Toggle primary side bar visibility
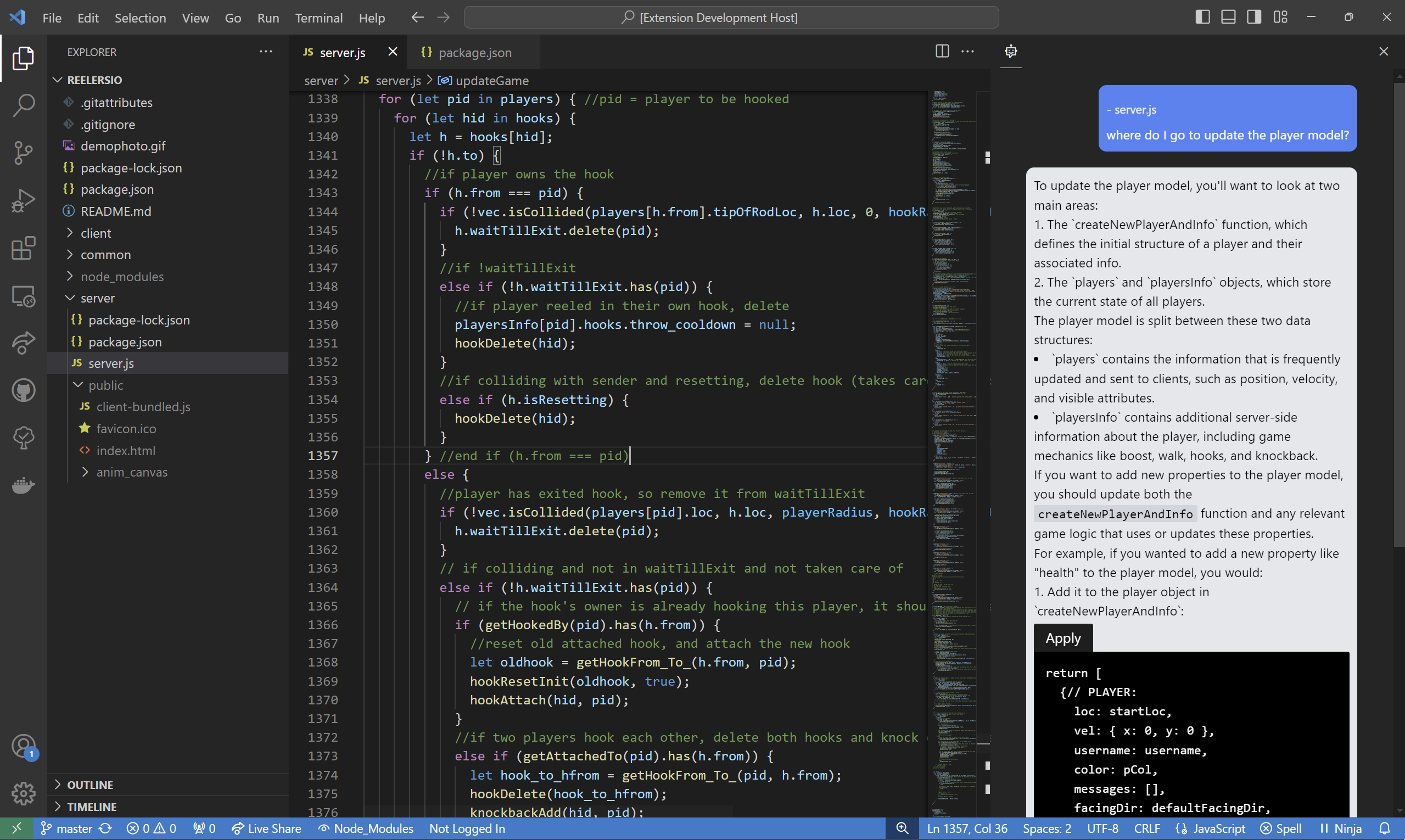This screenshot has height=840, width=1405. coord(1202,17)
